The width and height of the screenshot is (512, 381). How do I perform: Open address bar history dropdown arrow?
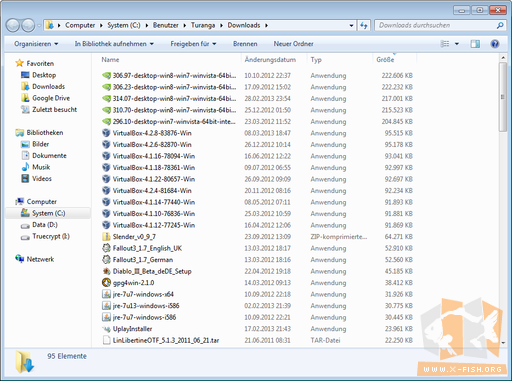tap(351, 25)
